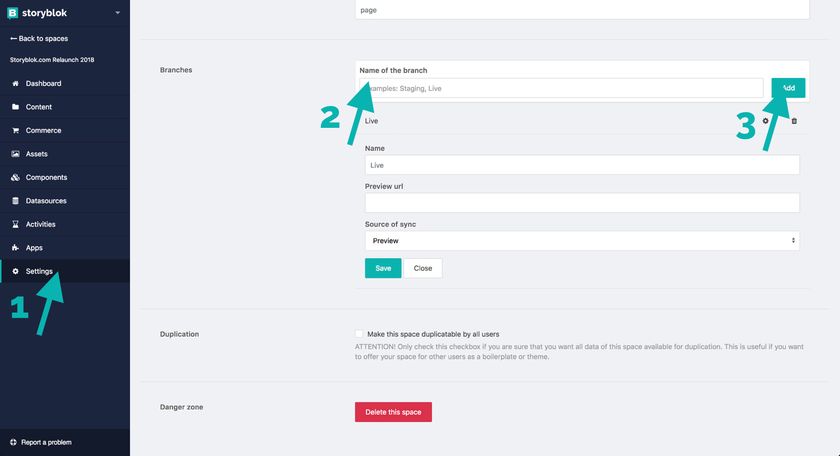Open Activities via the hourglass icon

coord(15,225)
